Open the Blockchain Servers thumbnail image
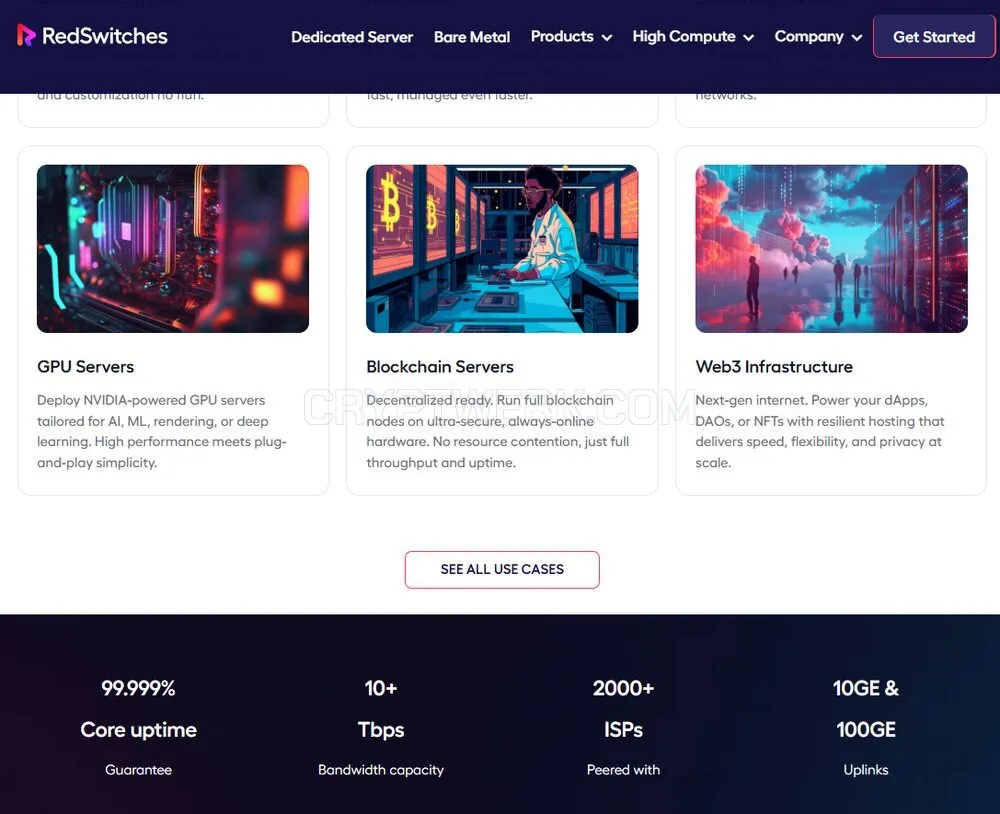The width and height of the screenshot is (1000, 814). tap(502, 248)
